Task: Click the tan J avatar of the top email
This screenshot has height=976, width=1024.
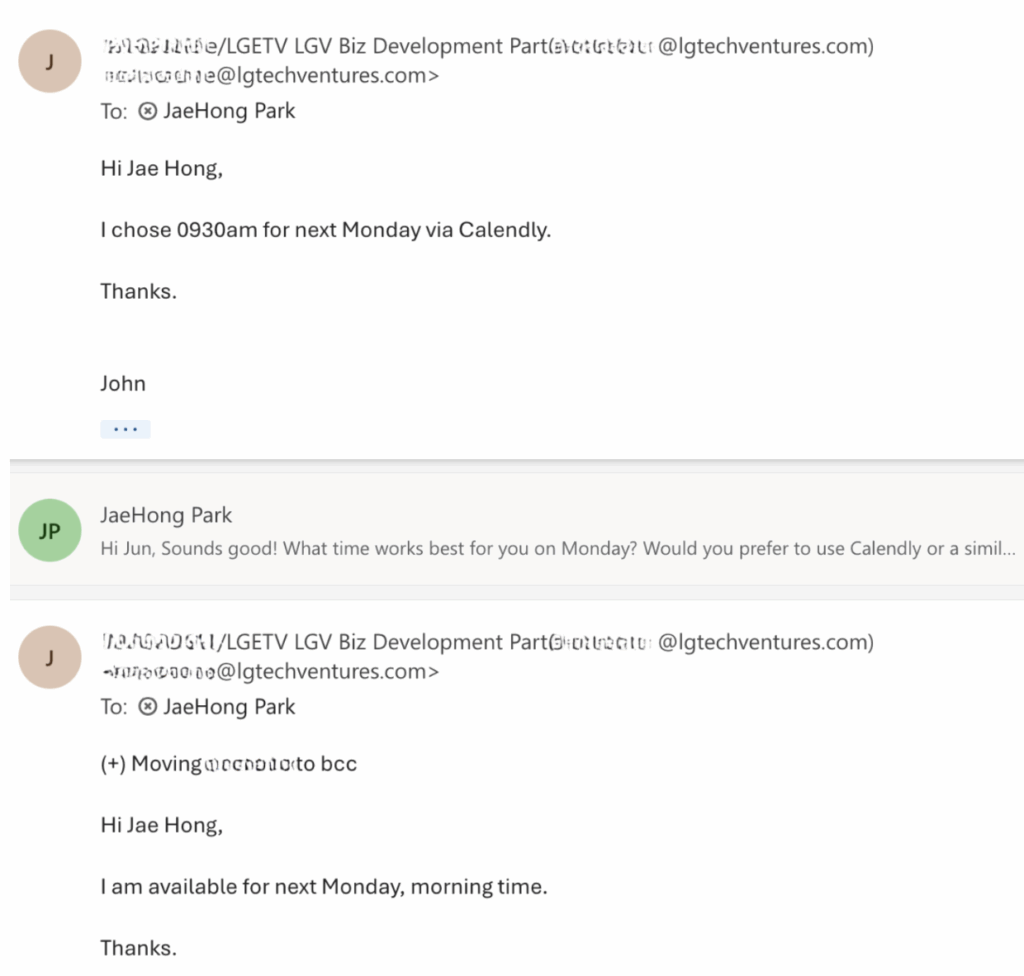Action: pyautogui.click(x=50, y=62)
